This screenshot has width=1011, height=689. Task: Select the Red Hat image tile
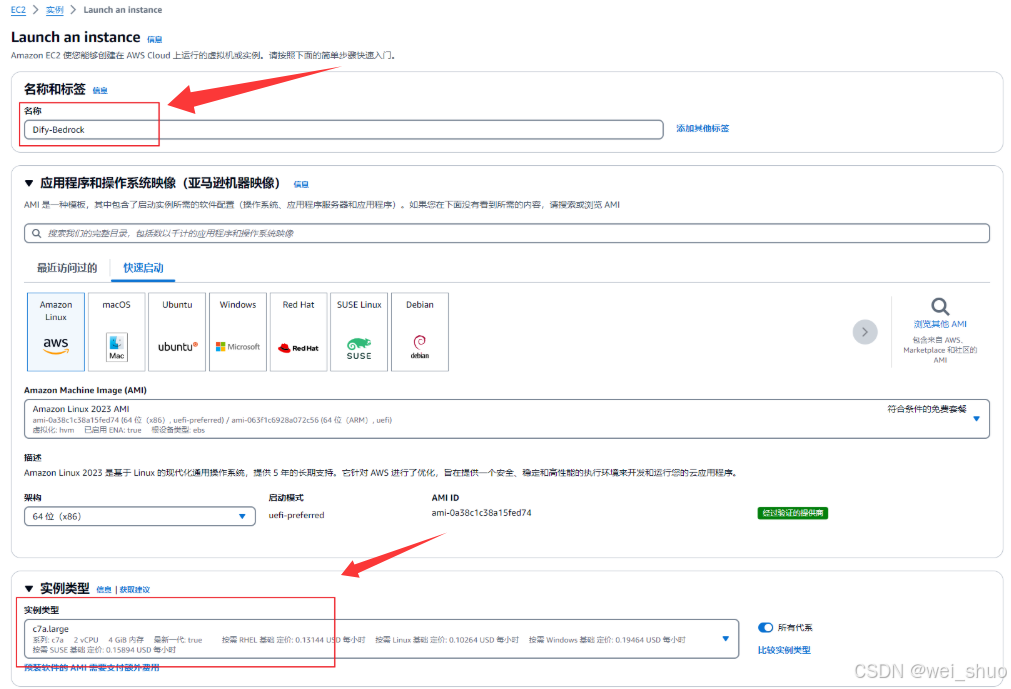298,332
